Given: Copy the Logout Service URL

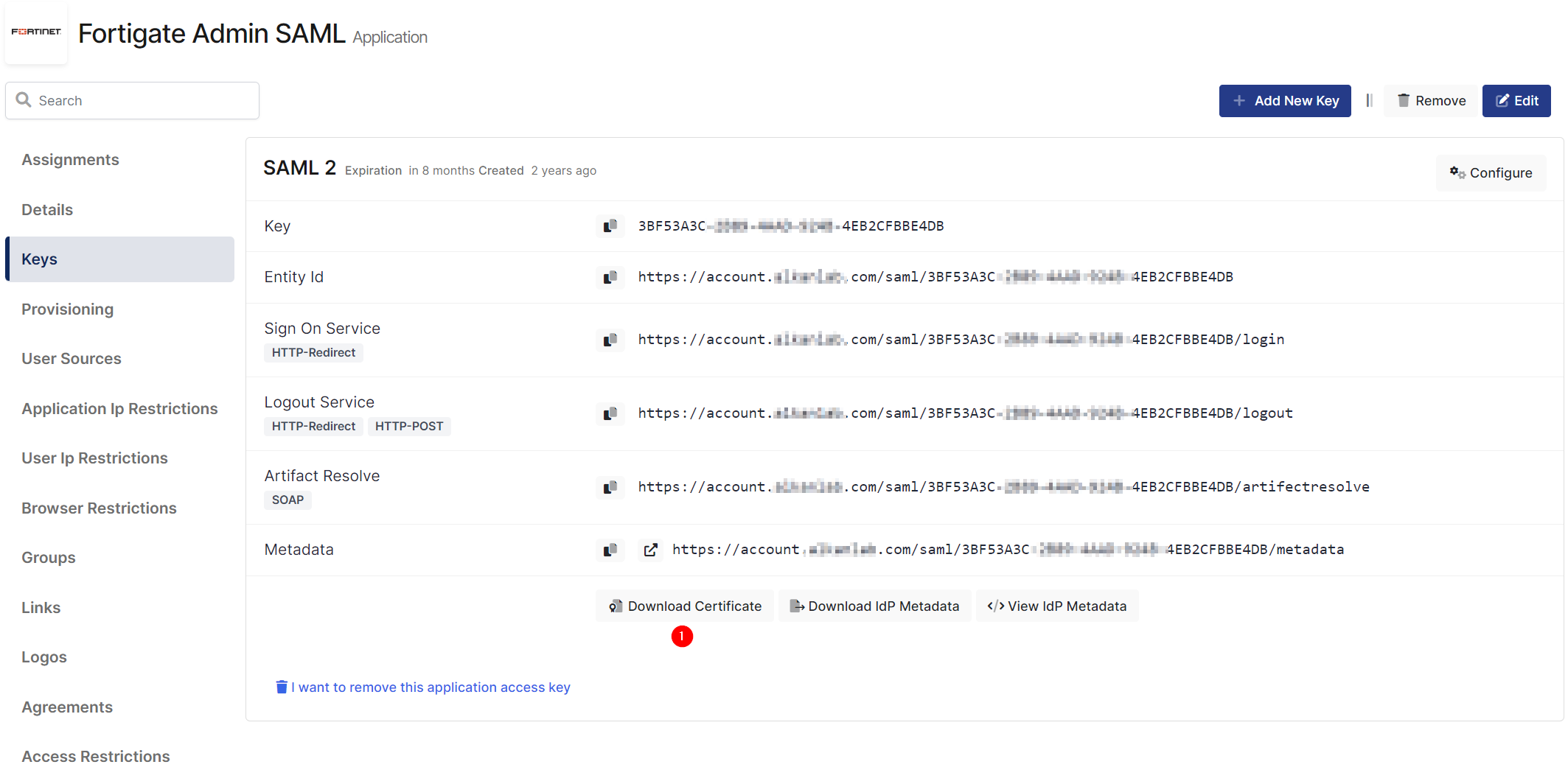Looking at the screenshot, I should pyautogui.click(x=610, y=413).
